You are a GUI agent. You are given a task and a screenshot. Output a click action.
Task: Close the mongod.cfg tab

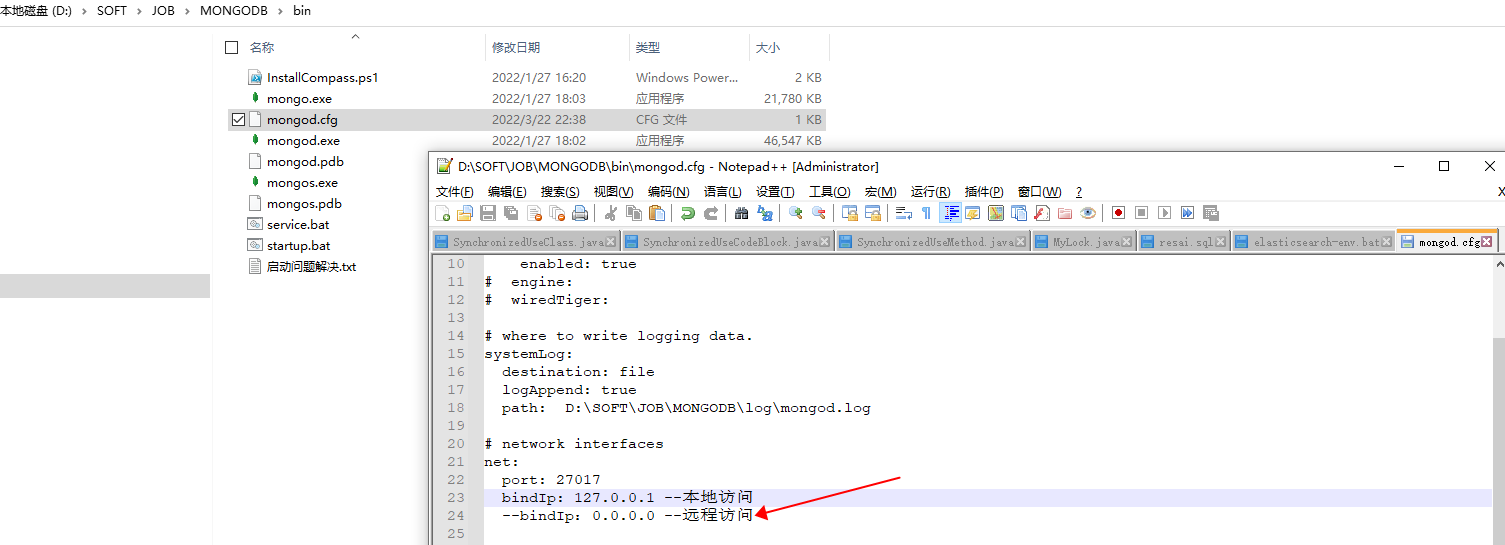pyautogui.click(x=1487, y=242)
